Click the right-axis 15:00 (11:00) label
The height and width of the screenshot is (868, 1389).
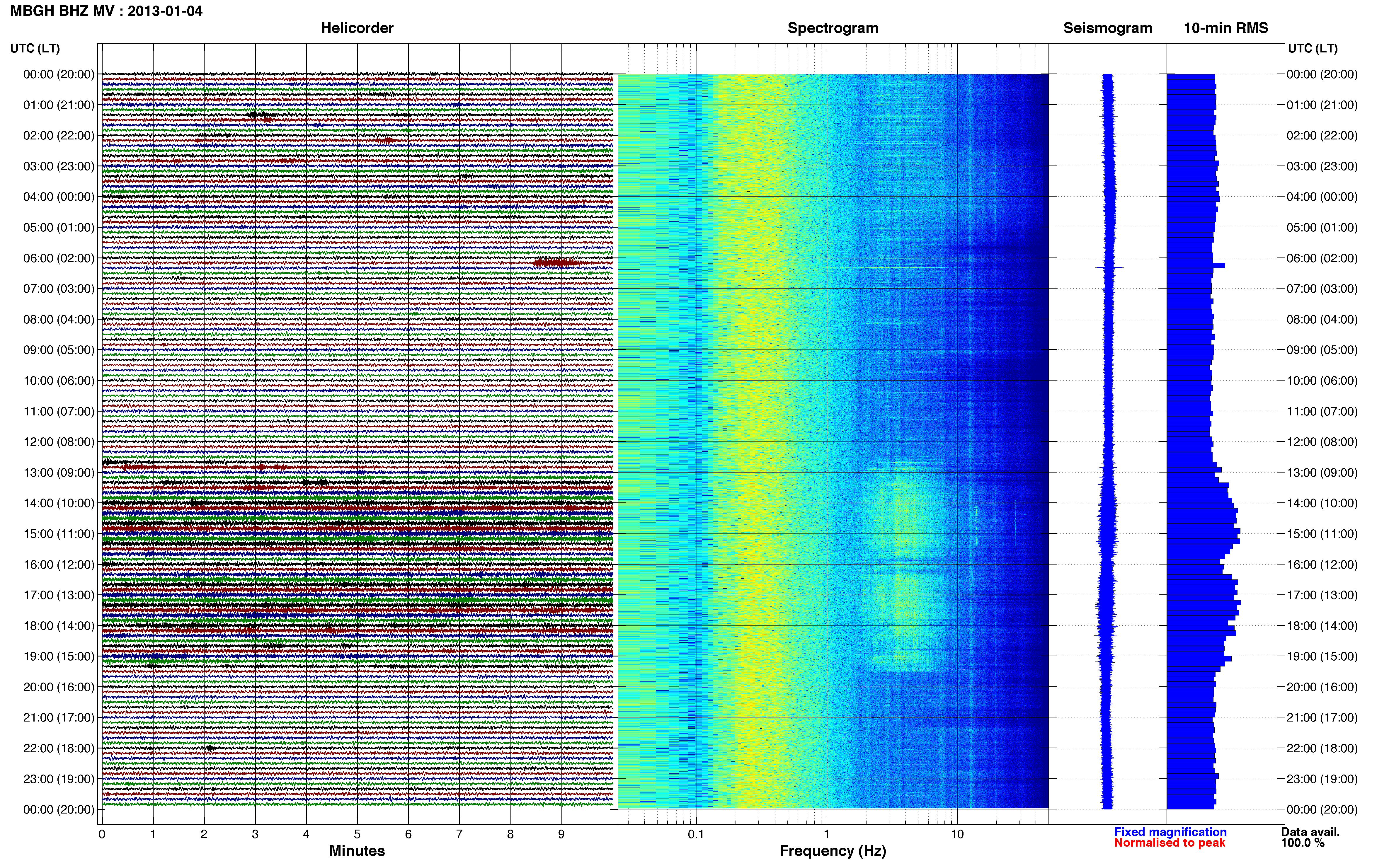tap(1322, 534)
